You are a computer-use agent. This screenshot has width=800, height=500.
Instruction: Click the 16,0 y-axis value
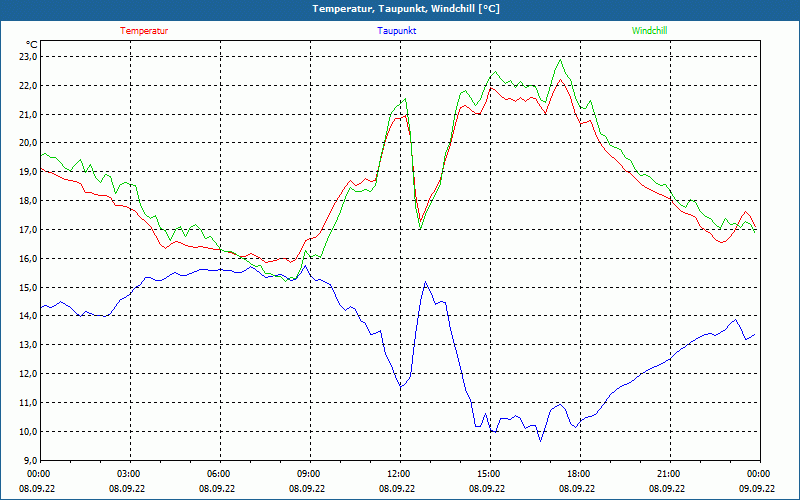(x=28, y=259)
